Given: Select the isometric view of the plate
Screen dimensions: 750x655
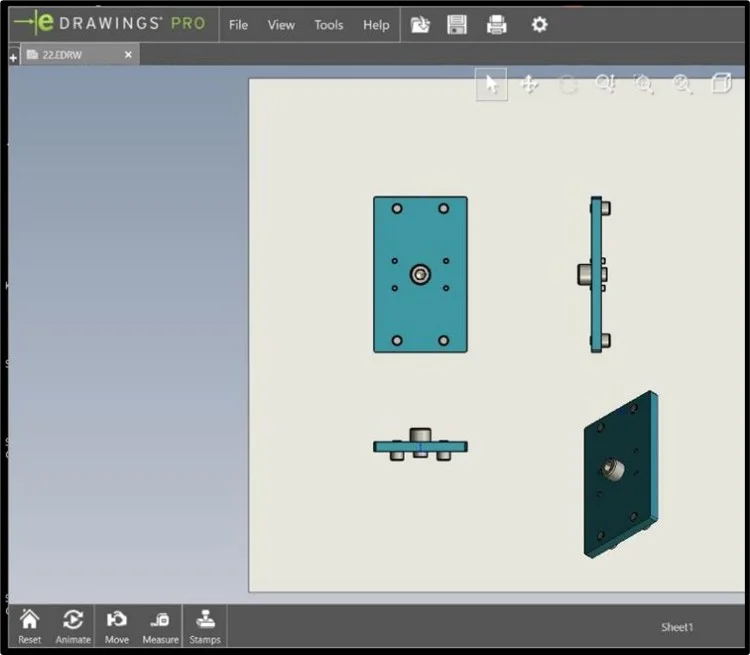Looking at the screenshot, I should [x=621, y=475].
